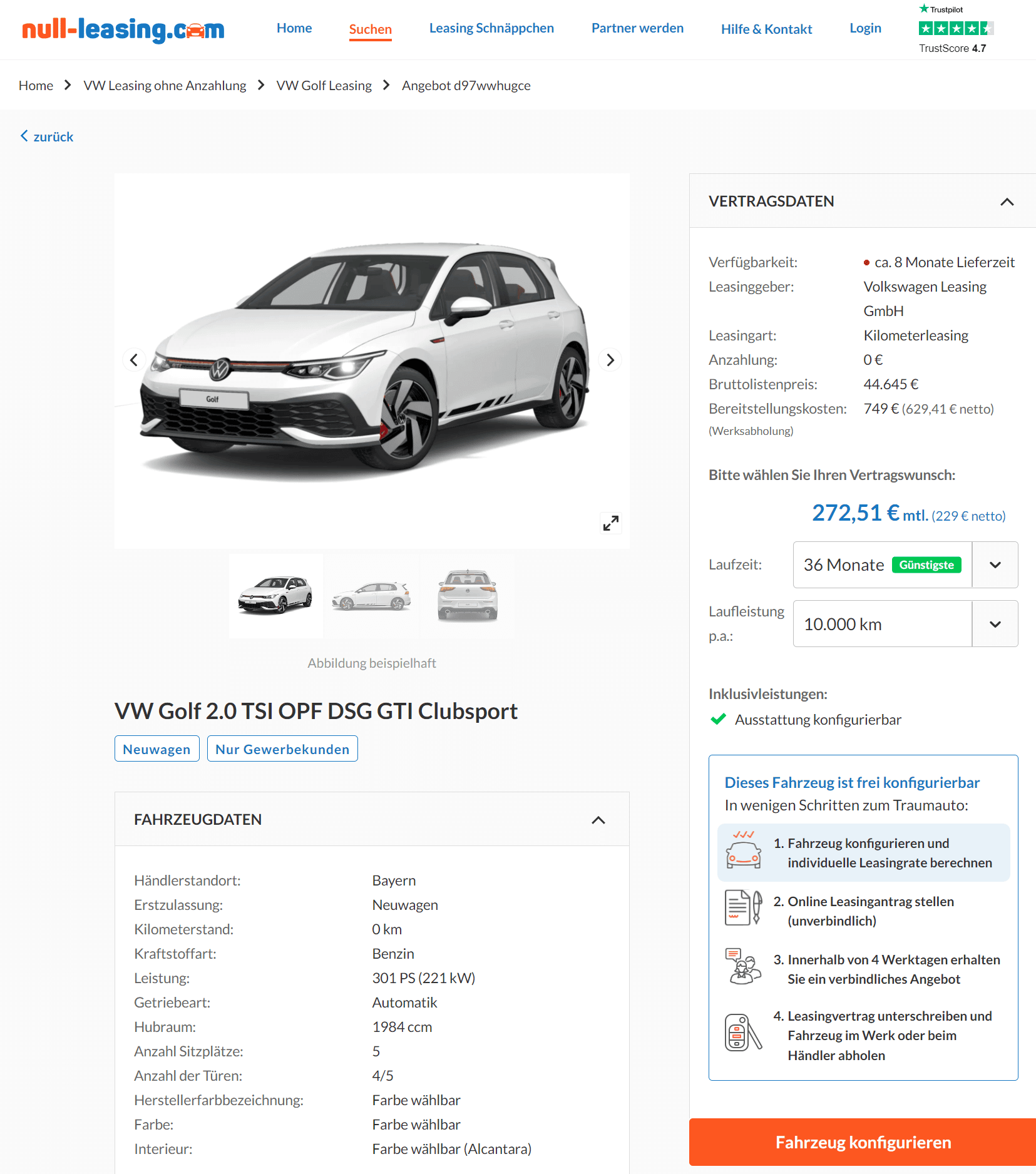
Task: Go to Home breadcrumb
Action: [x=36, y=86]
